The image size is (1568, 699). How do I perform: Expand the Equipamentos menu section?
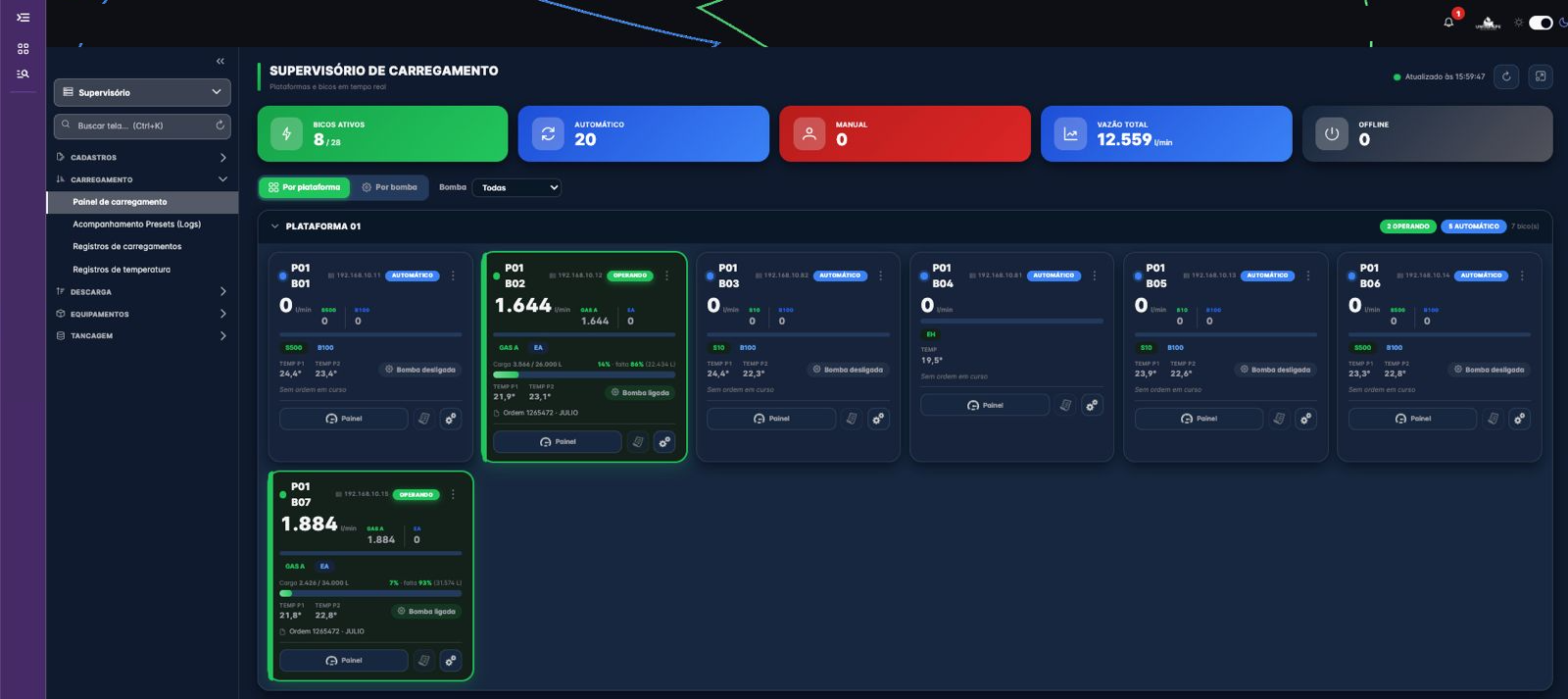pos(142,314)
